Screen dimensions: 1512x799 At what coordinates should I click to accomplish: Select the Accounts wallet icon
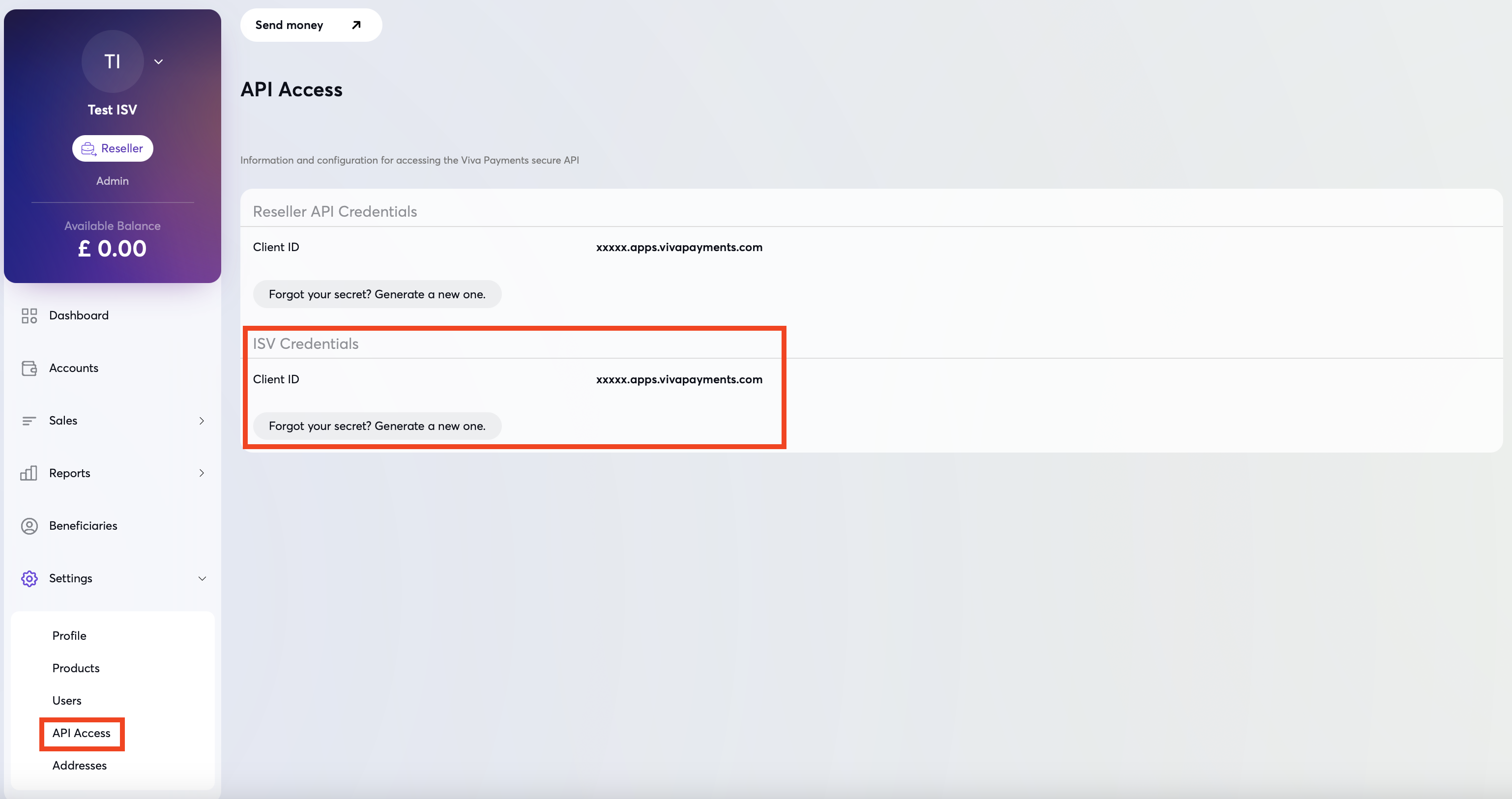[x=29, y=368]
